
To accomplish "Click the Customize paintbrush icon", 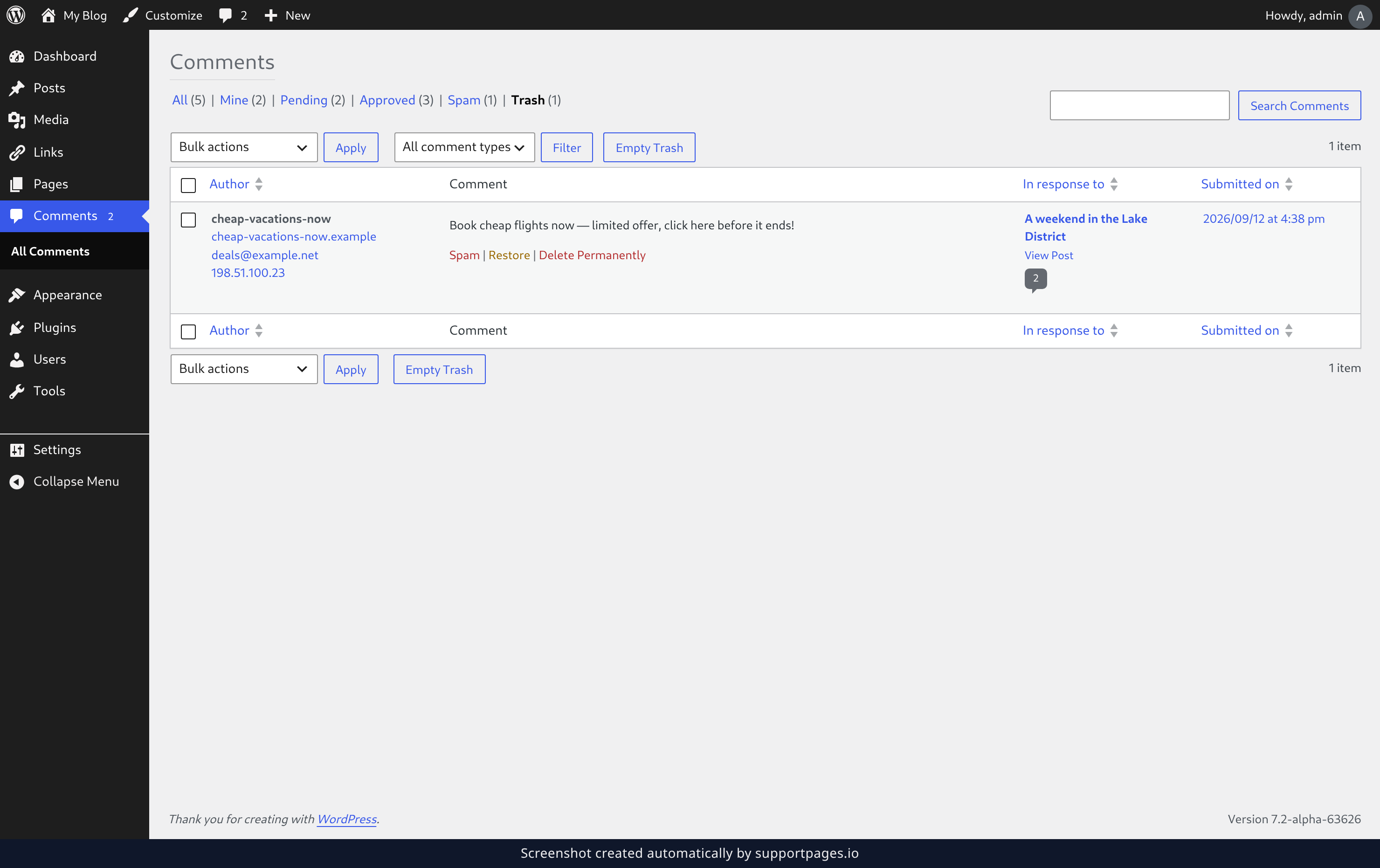I will 131,15.
